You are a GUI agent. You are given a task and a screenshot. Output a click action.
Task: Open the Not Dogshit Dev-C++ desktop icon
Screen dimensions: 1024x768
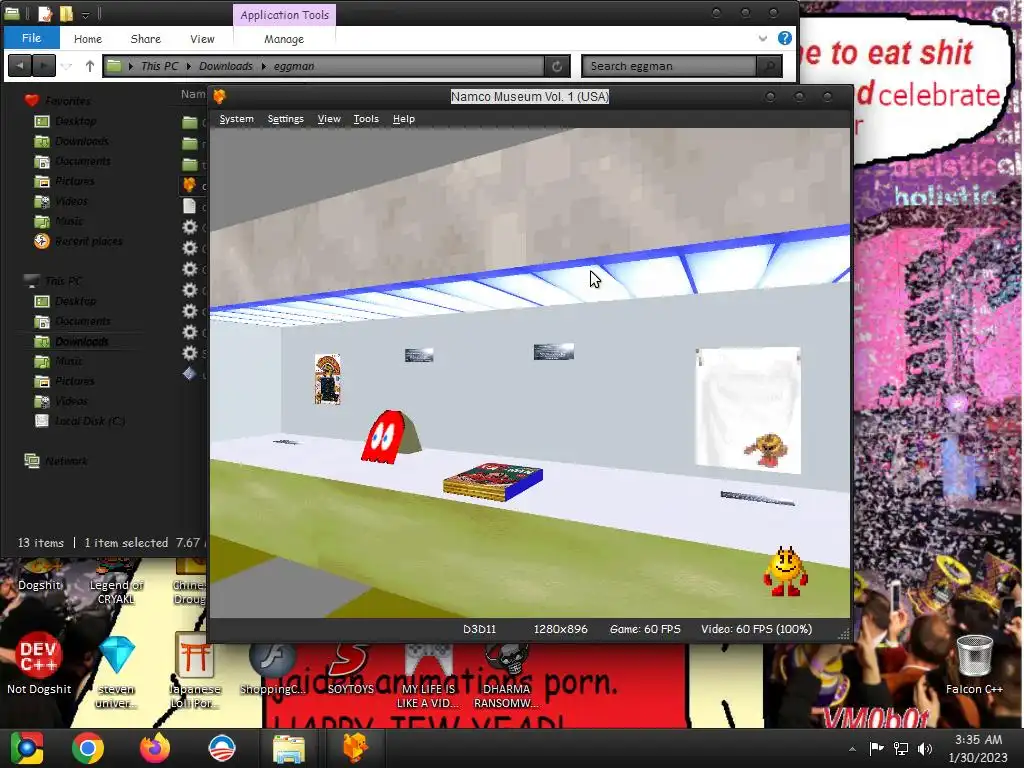point(39,663)
